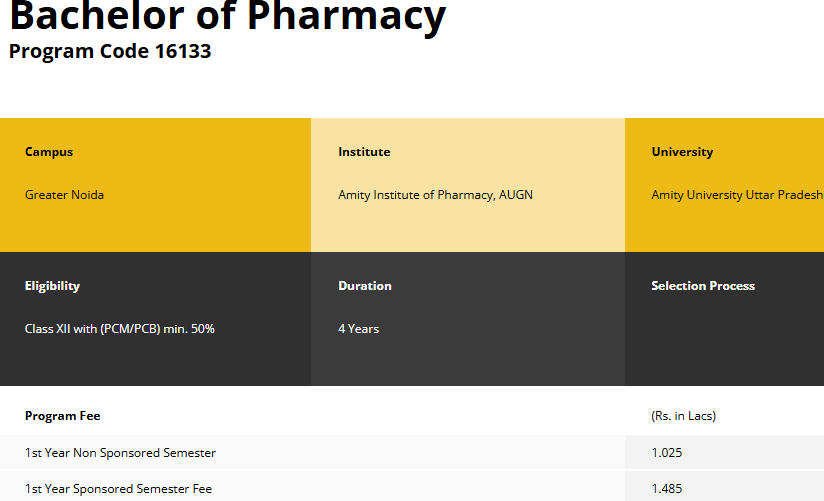Select the 1st Year Sponsored Semester Fee row
This screenshot has height=501, width=824.
[119, 489]
